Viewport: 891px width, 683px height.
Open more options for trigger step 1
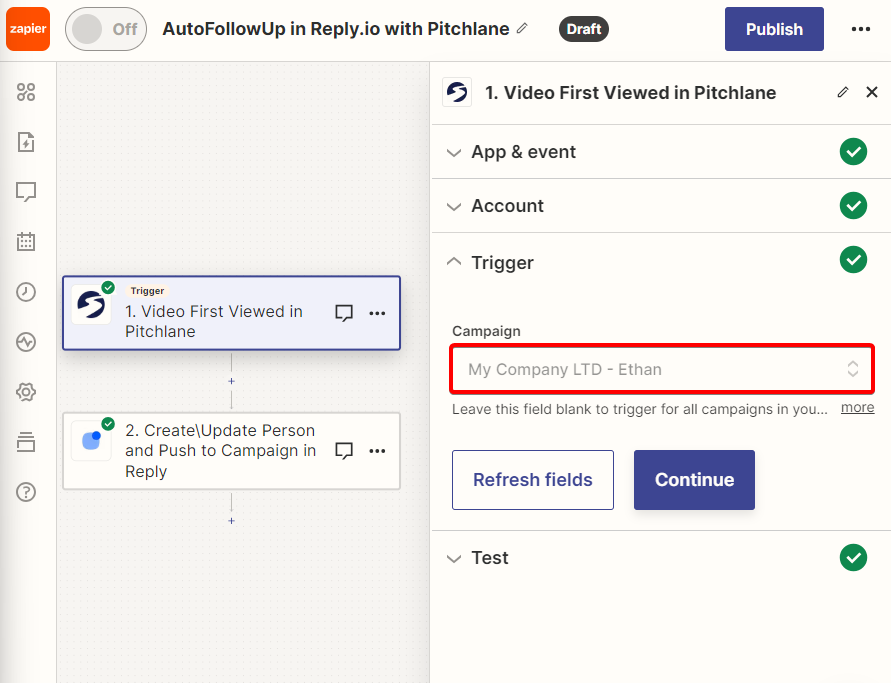[377, 313]
